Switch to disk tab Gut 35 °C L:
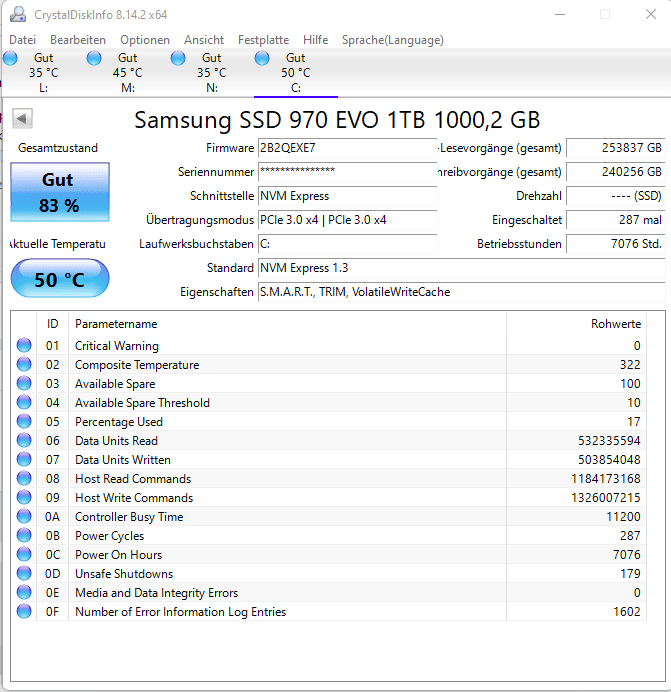 (43, 72)
